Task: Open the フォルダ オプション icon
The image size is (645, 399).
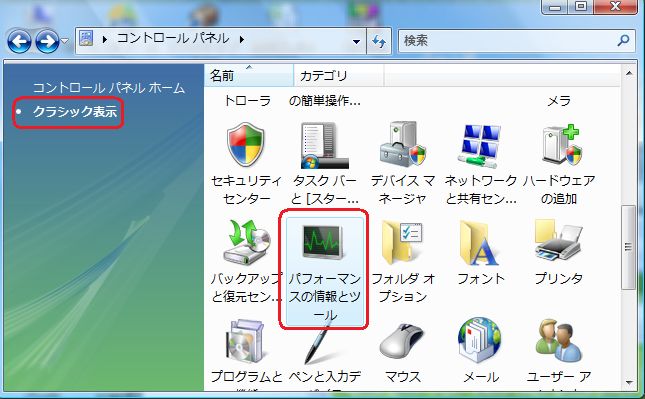Action: pos(402,243)
